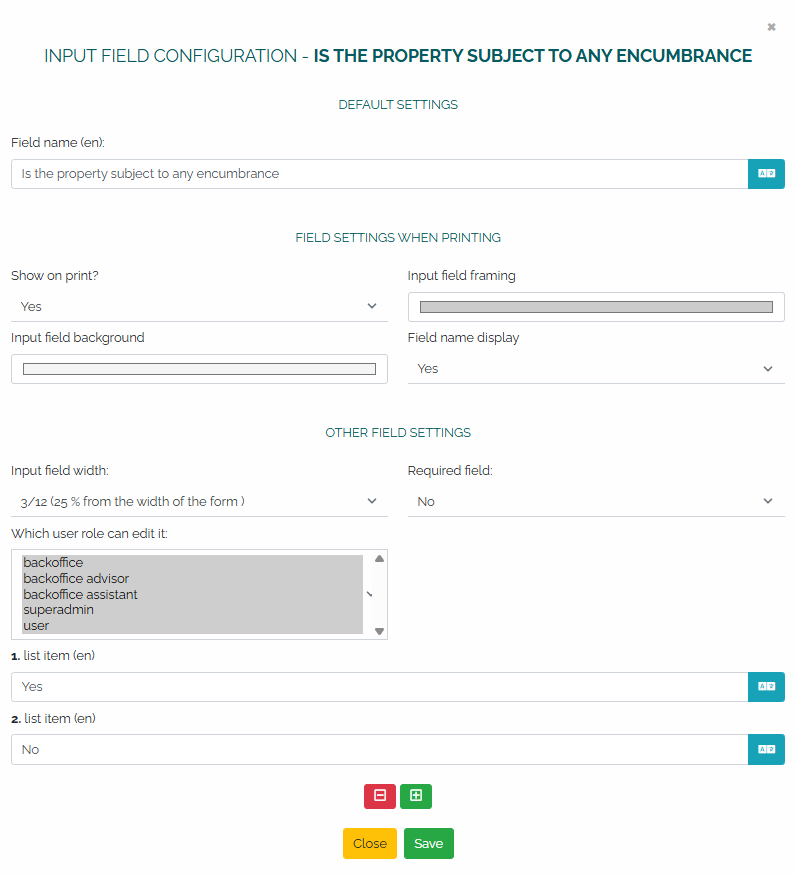Screen dimensions: 795x875
Task: Open the Field name display dropdown
Action: 596,368
